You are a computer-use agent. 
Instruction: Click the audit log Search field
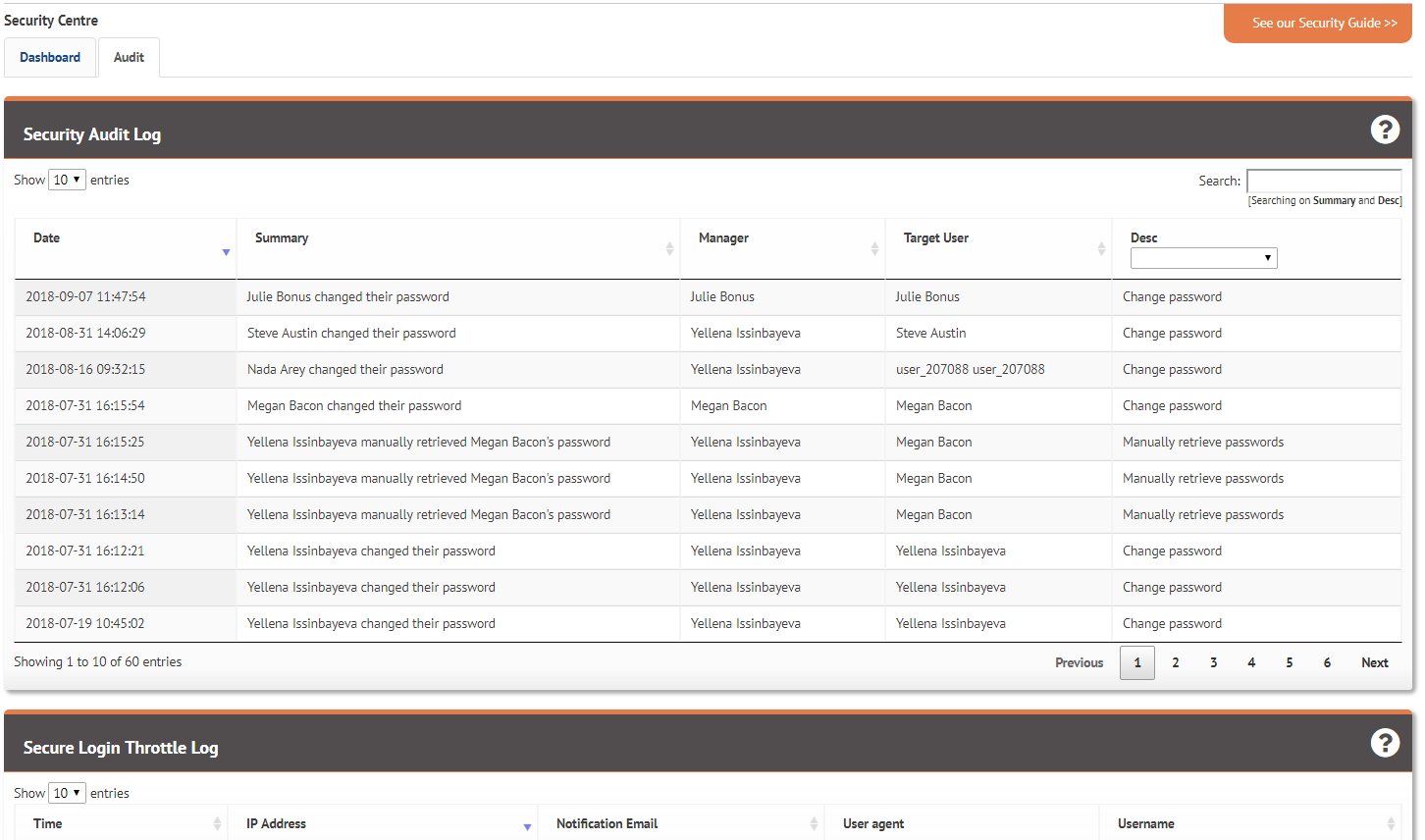(1323, 181)
